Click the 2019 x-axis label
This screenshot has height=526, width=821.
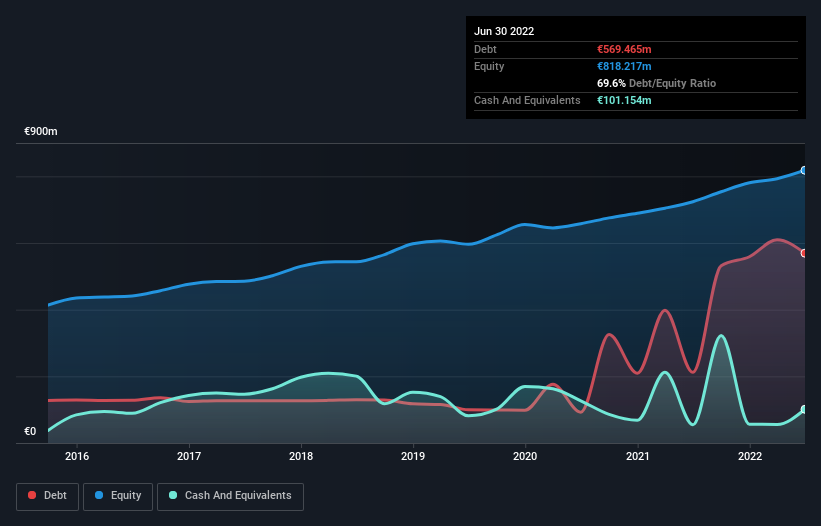pos(413,456)
